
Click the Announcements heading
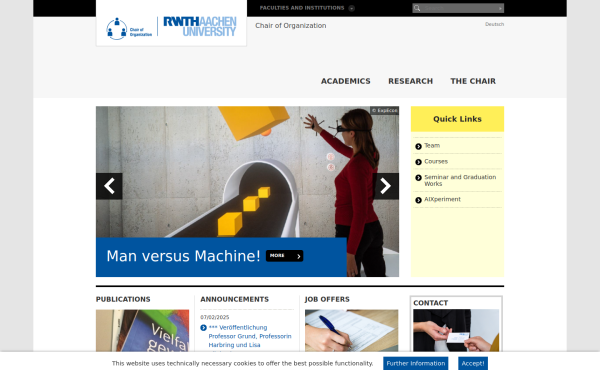point(235,299)
